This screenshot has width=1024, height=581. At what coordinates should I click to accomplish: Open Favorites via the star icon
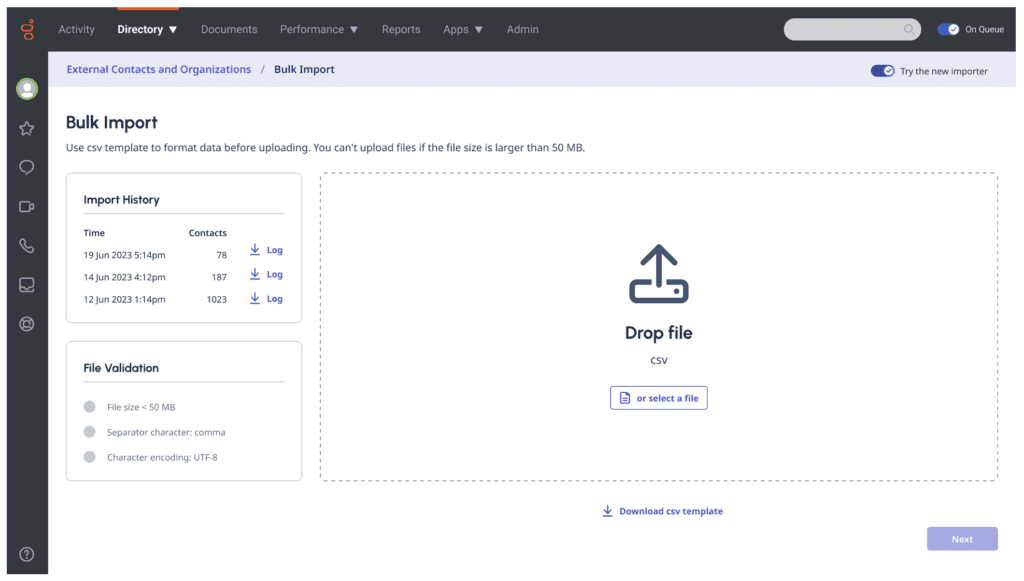pyautogui.click(x=26, y=128)
